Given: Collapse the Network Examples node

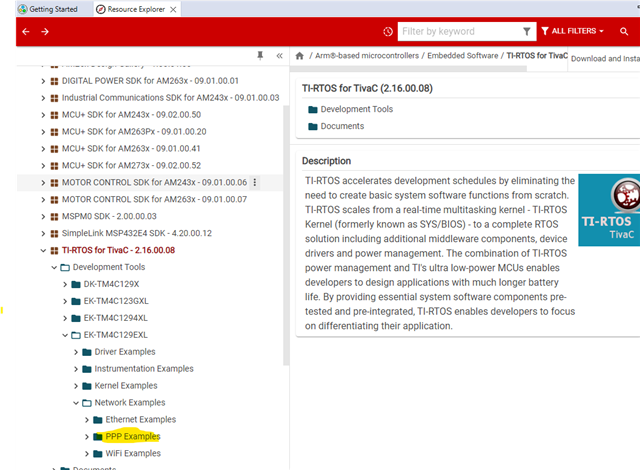Looking at the screenshot, I should click(x=76, y=403).
